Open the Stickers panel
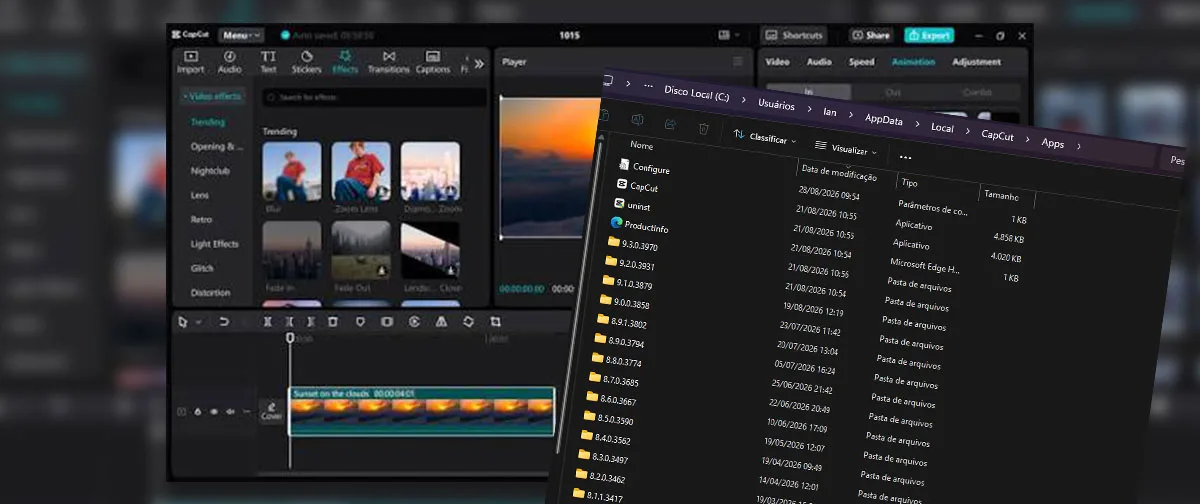The width and height of the screenshot is (1200, 504). tap(306, 62)
